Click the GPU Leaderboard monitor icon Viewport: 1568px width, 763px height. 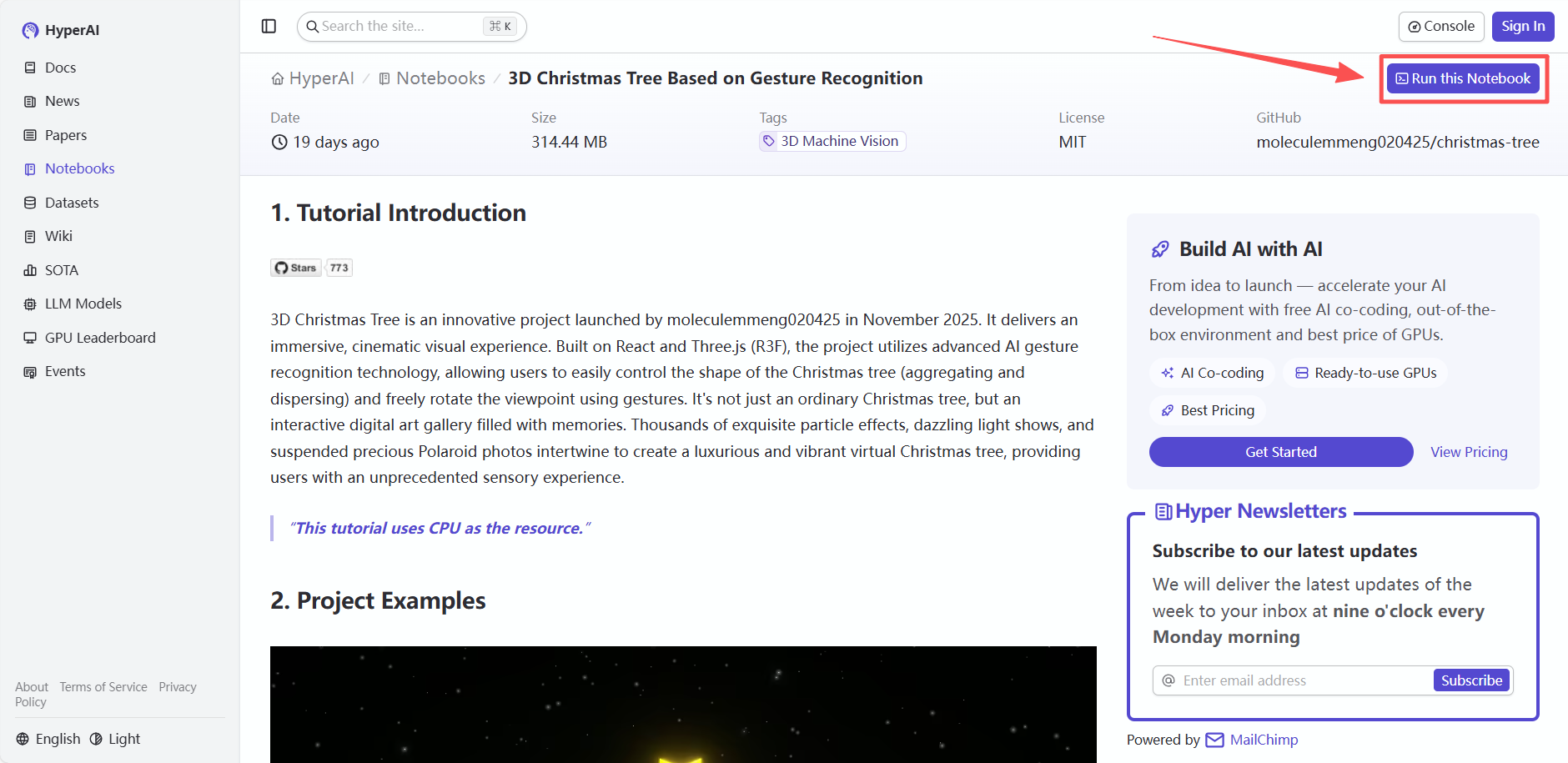pos(30,338)
